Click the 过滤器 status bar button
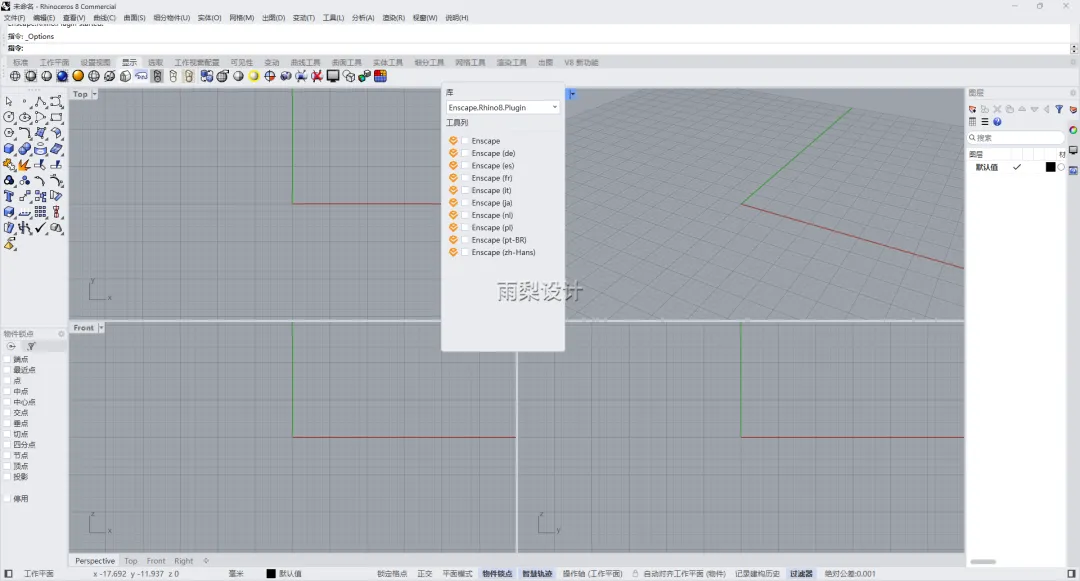The height and width of the screenshot is (581, 1080). pyautogui.click(x=801, y=573)
